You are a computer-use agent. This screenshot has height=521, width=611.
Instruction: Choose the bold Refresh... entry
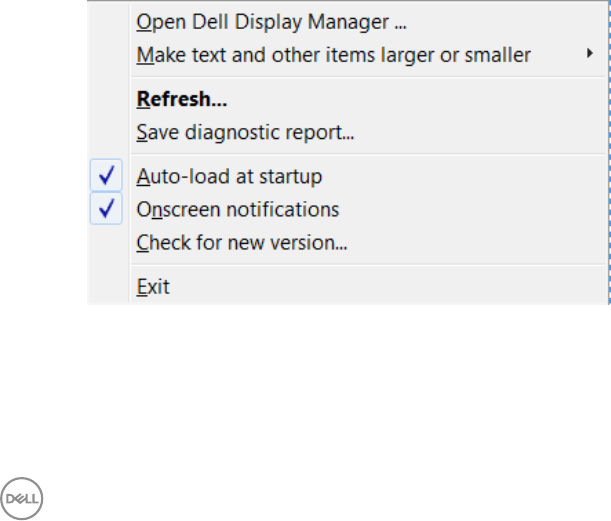point(180,99)
